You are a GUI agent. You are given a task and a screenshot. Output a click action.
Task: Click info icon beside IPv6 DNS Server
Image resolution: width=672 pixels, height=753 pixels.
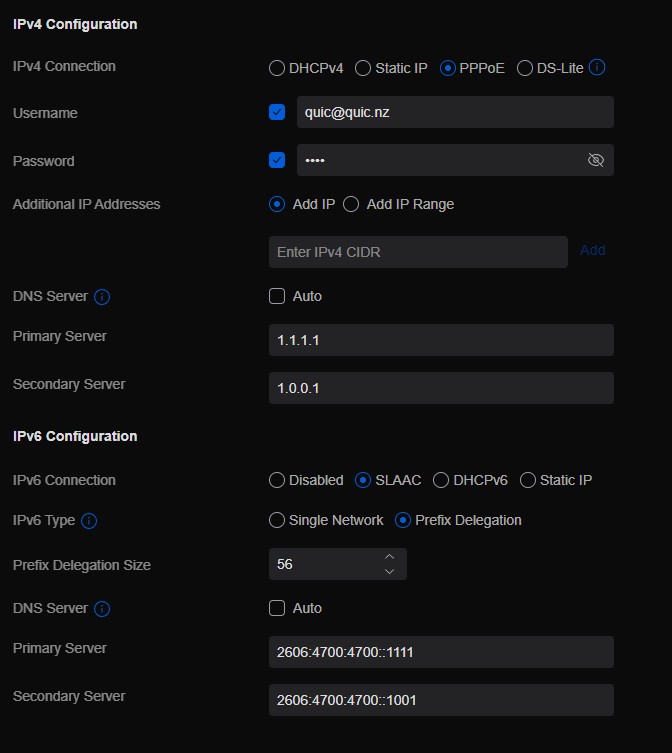click(x=102, y=609)
